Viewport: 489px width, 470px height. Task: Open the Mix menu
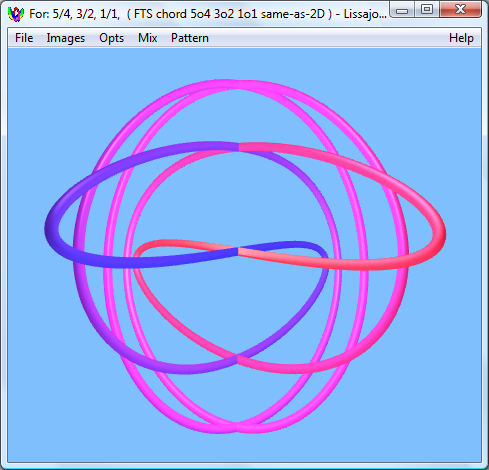pyautogui.click(x=147, y=38)
